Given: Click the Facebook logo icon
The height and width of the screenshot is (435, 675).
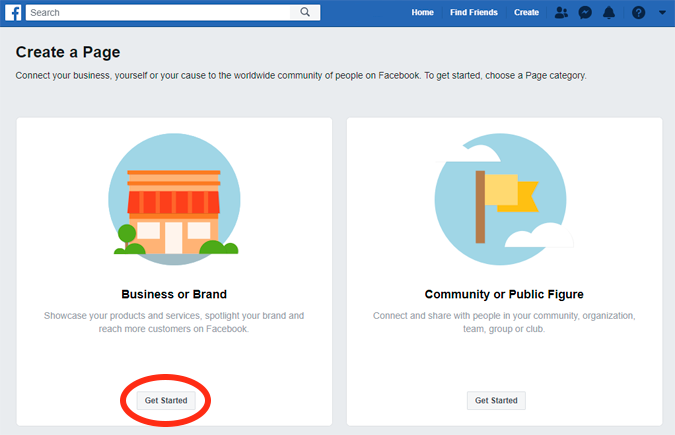Looking at the screenshot, I should 13,12.
